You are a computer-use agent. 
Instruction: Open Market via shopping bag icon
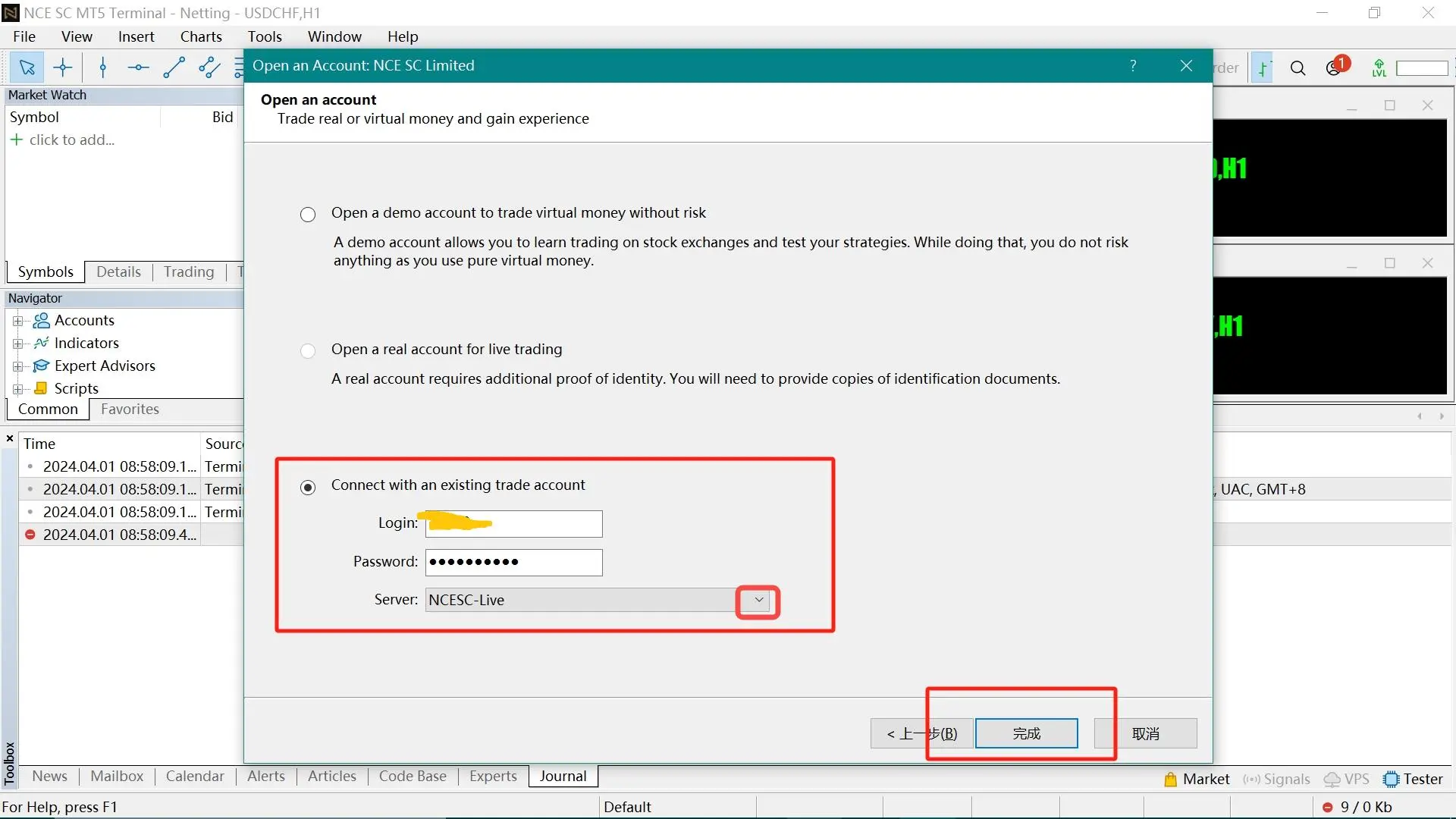1170,780
